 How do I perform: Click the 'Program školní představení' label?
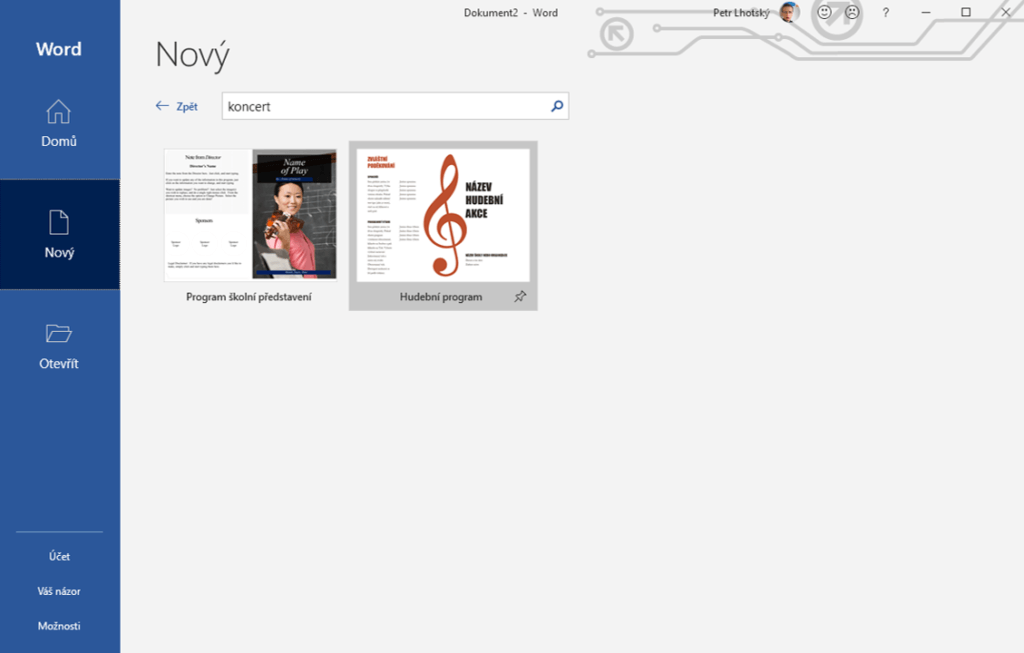coord(249,297)
